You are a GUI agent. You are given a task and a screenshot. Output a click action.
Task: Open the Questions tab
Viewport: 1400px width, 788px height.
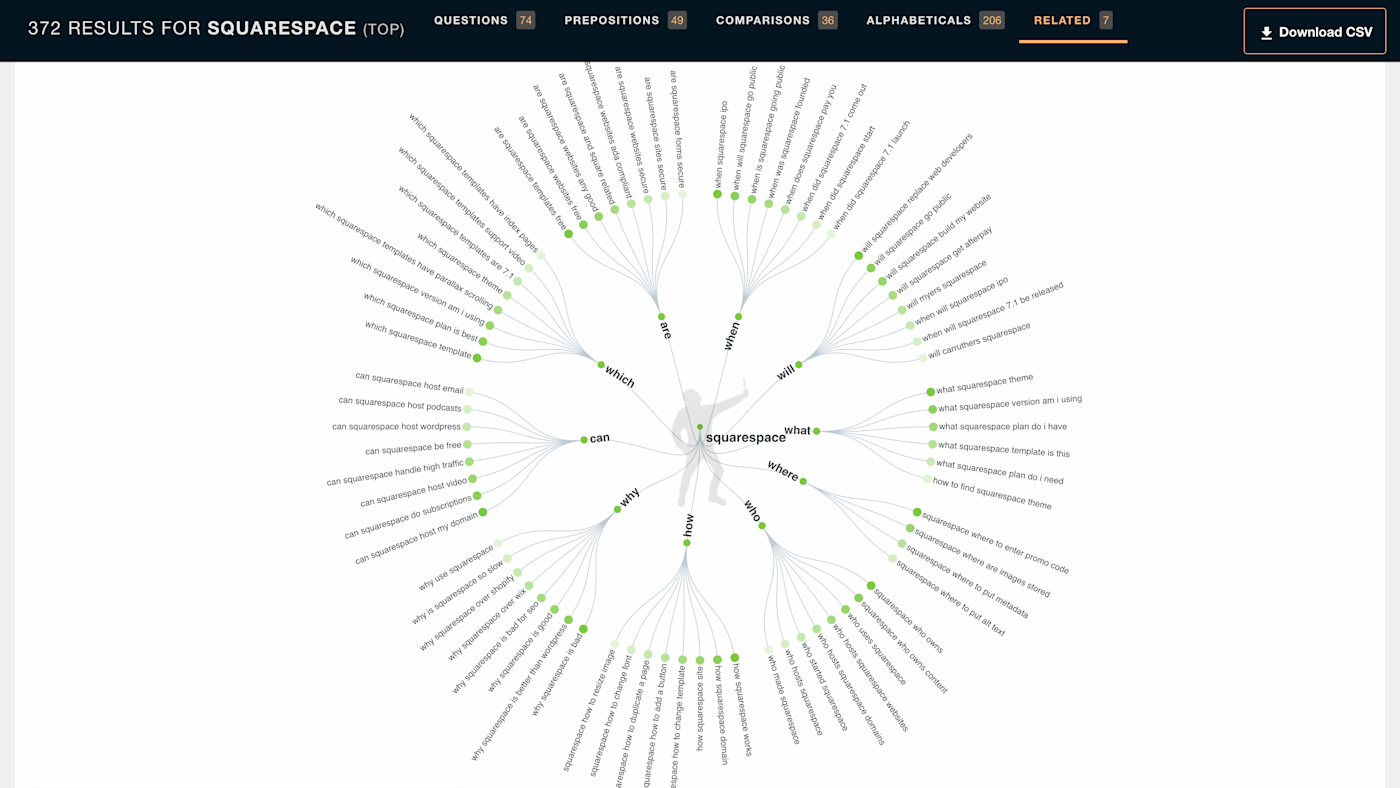[484, 21]
